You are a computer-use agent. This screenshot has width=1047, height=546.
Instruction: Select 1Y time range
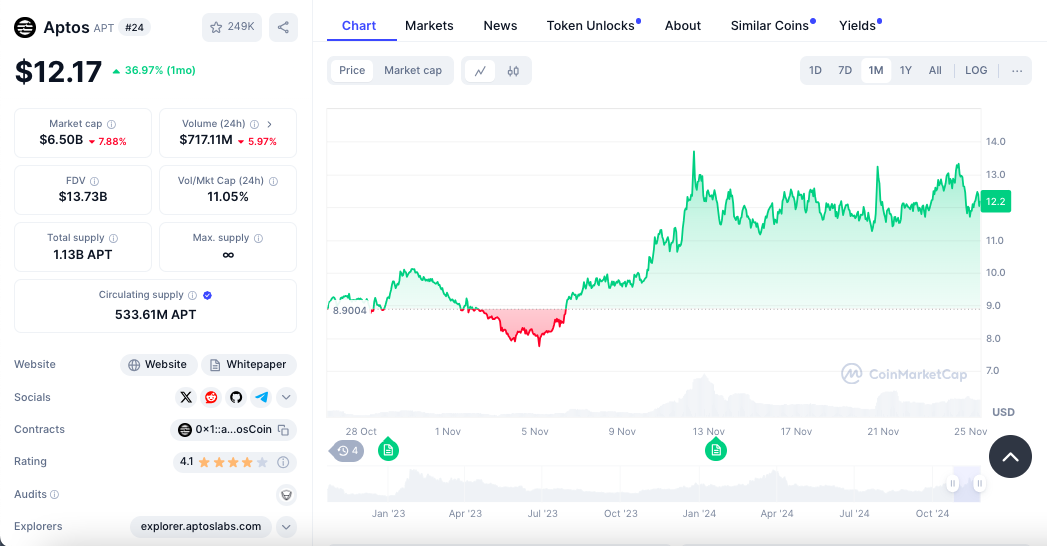tap(905, 71)
